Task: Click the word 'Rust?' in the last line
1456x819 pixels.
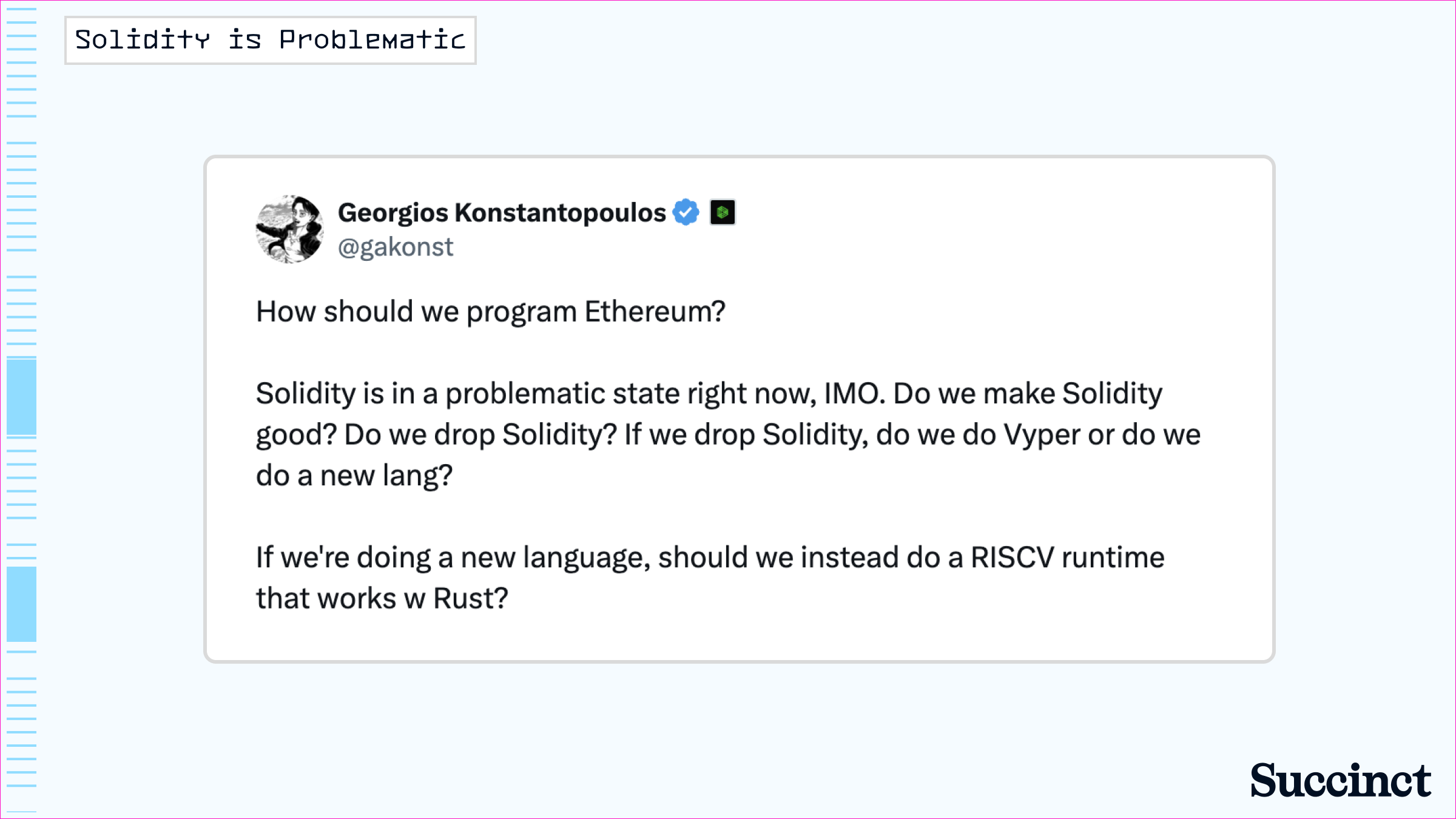Action: pyautogui.click(x=470, y=599)
